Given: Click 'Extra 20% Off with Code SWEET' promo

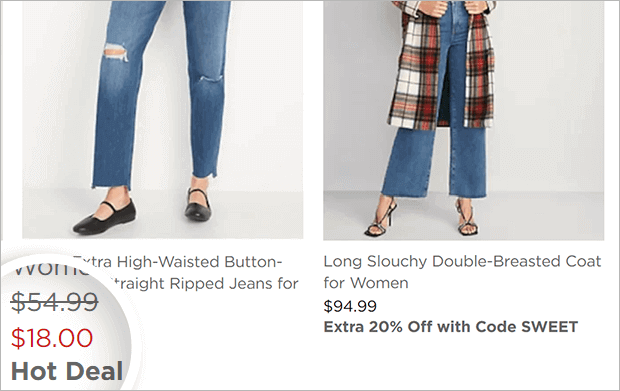Looking at the screenshot, I should point(451,327).
